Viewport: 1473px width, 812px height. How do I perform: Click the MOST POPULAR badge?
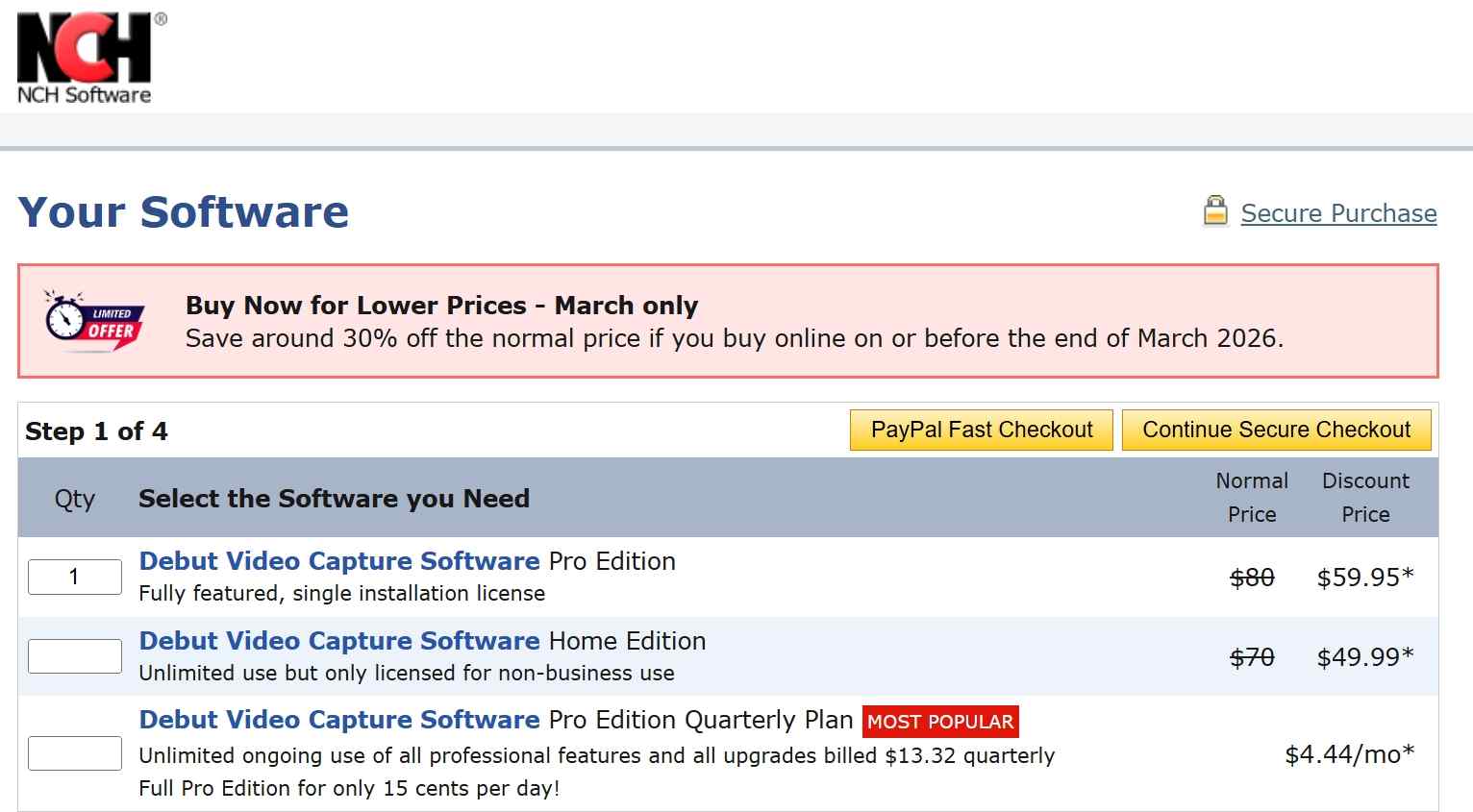[x=940, y=721]
